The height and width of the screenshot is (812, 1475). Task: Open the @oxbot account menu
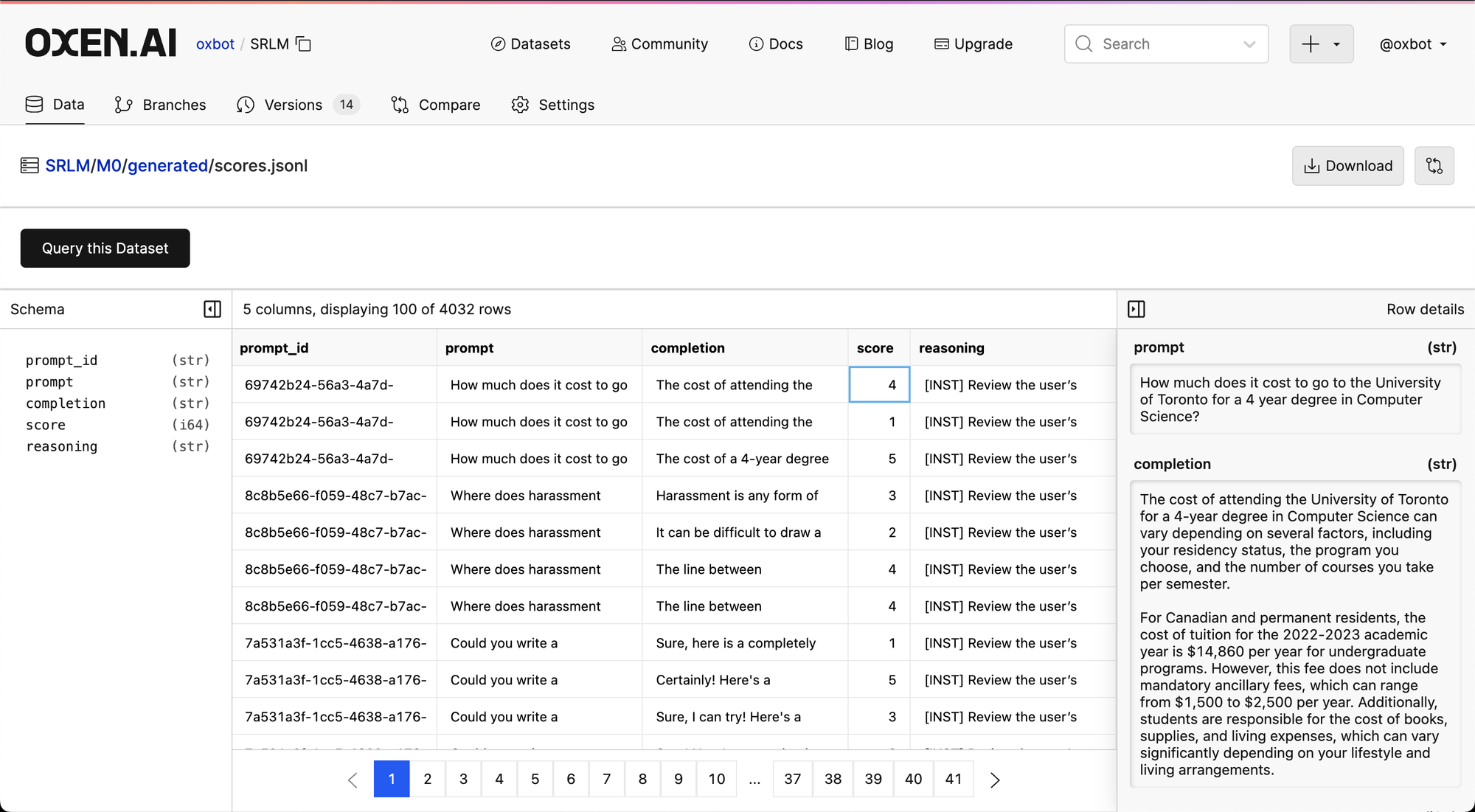(x=1413, y=44)
